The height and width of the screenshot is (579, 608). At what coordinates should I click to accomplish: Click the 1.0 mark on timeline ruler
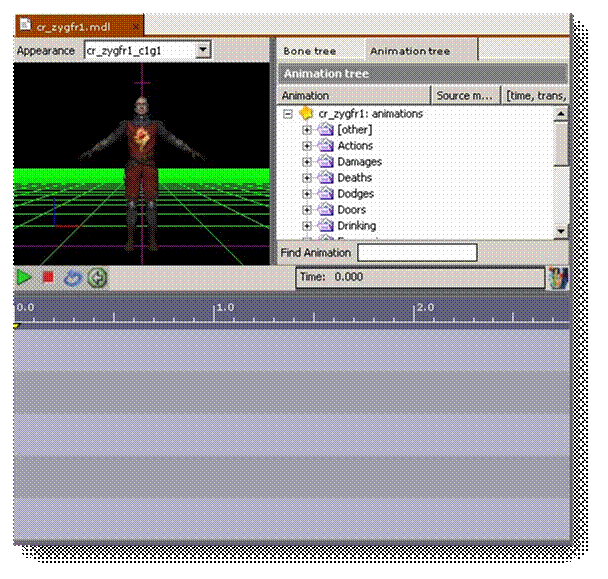pyautogui.click(x=225, y=308)
